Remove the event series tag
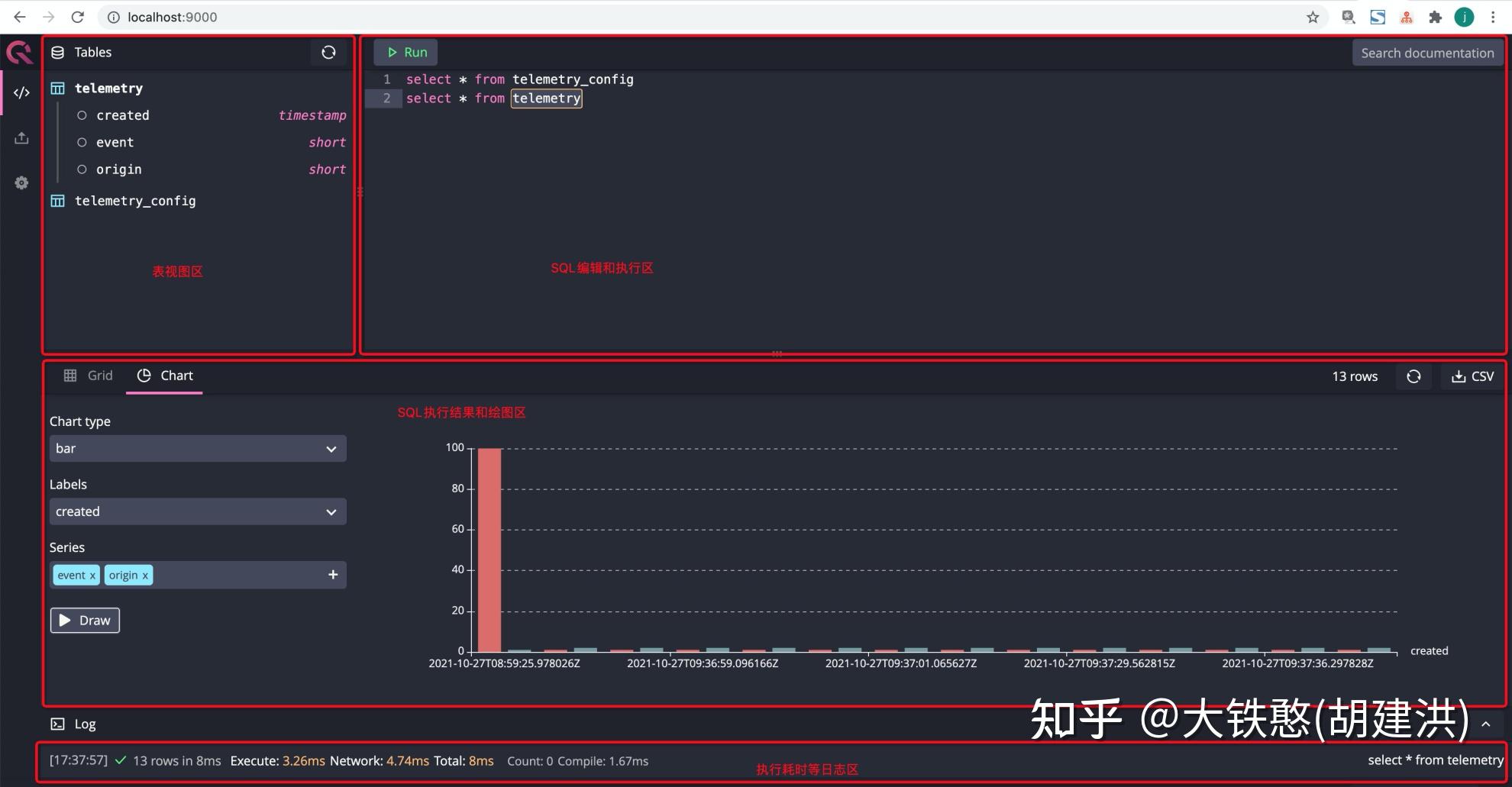This screenshot has width=1512, height=787. pos(92,575)
